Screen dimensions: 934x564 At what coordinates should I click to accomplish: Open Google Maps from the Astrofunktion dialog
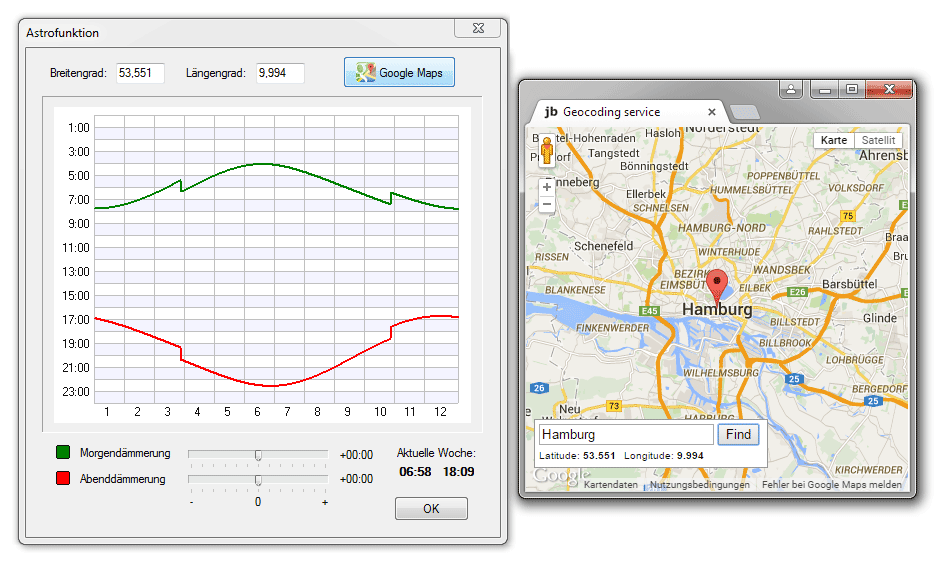pos(399,73)
